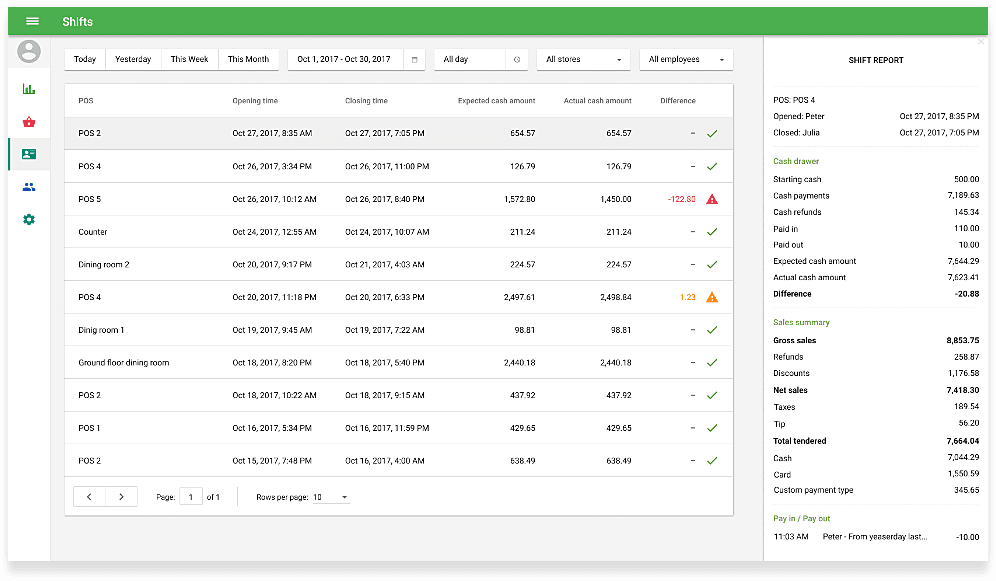Click the page number input field
The height and width of the screenshot is (581, 996).
[190, 497]
